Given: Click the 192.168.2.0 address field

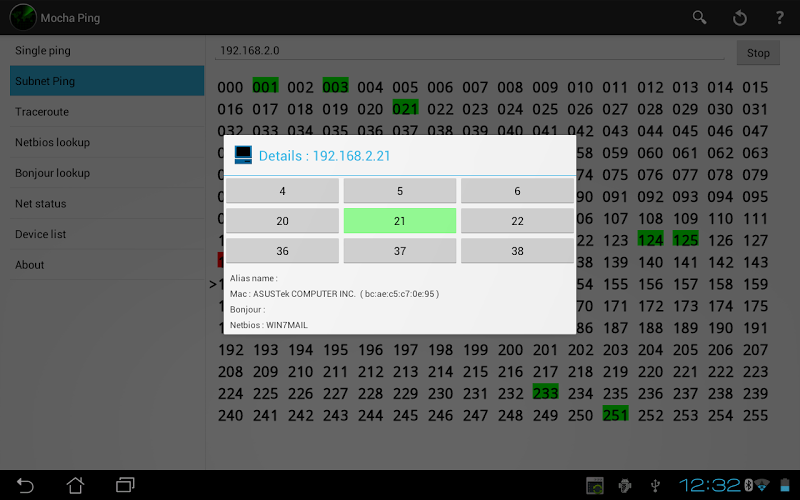Looking at the screenshot, I should [469, 51].
